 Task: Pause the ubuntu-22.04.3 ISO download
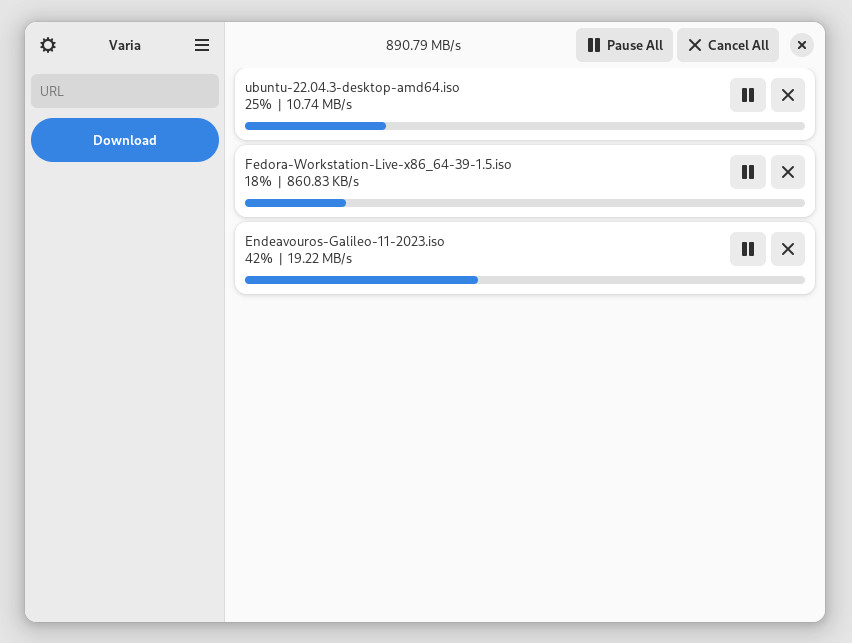click(x=748, y=95)
